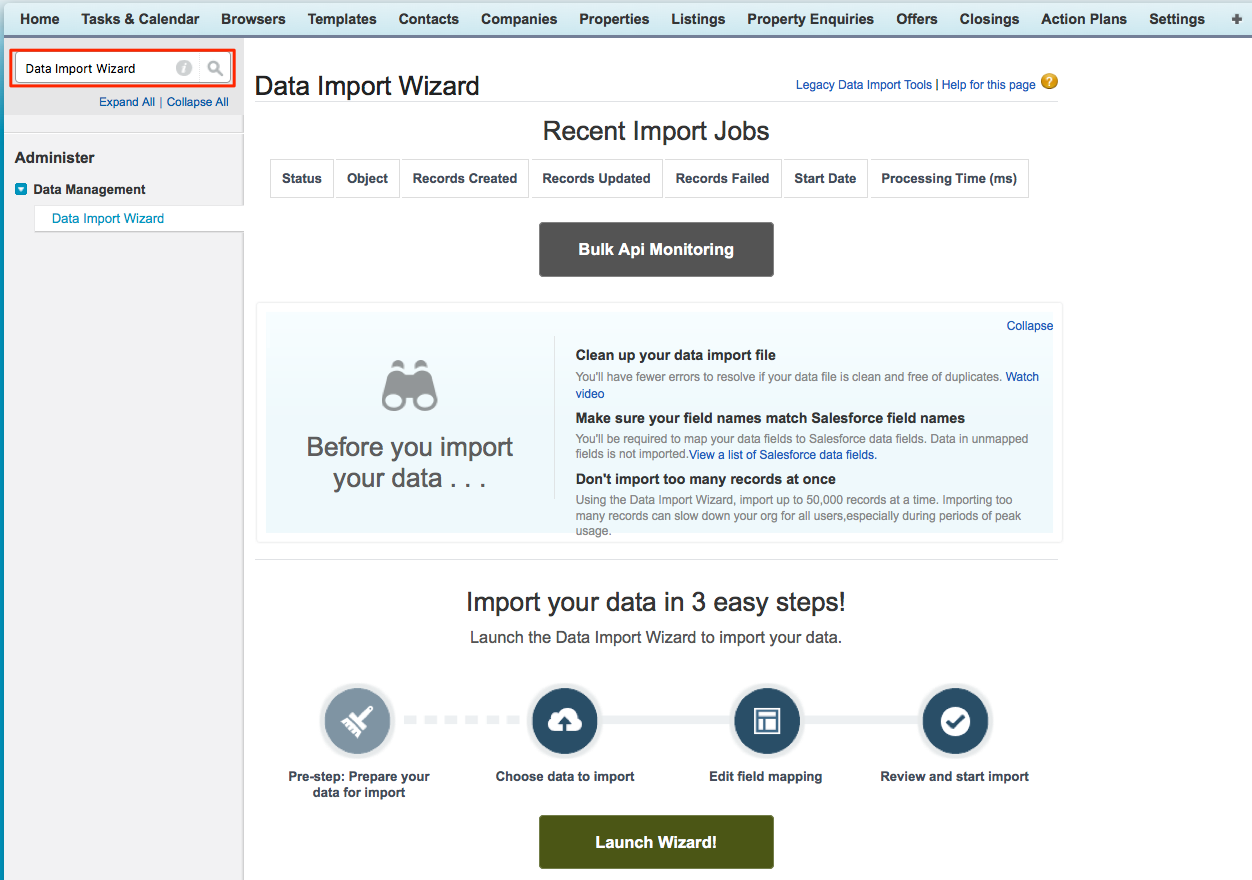Click Import your data in 3 easy steps heading

[656, 602]
